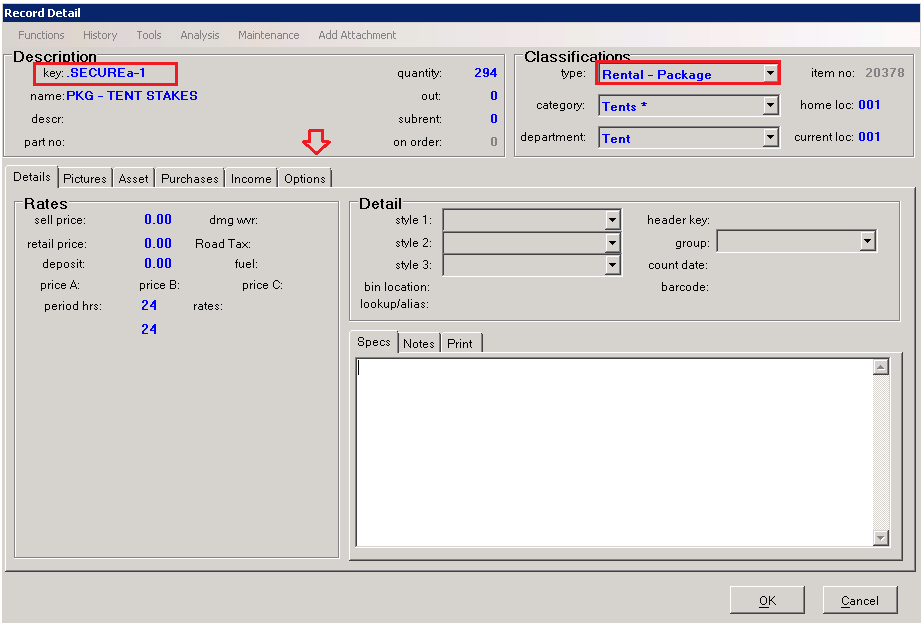
Task: Open the Print tab
Action: click(460, 344)
